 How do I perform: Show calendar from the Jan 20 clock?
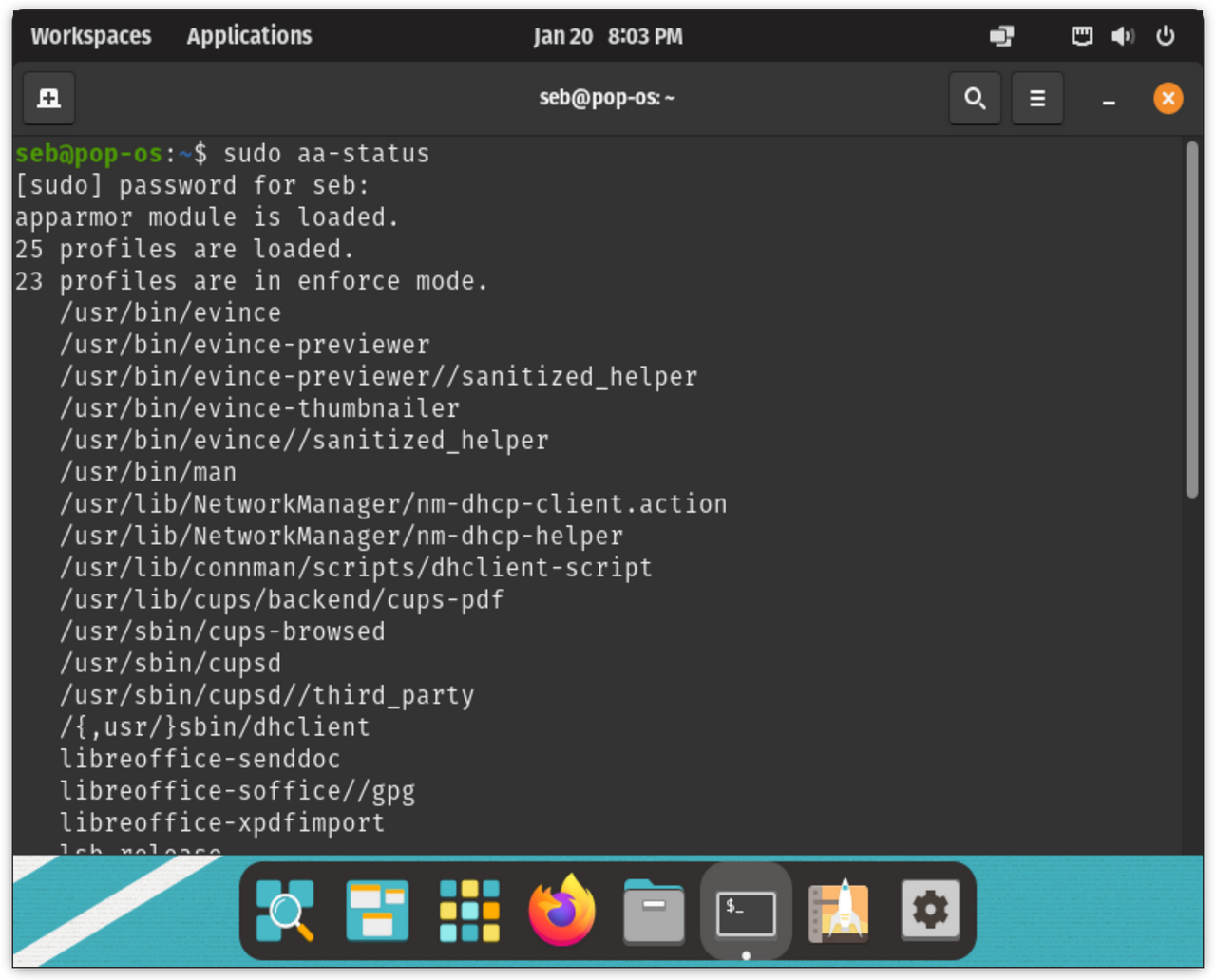pyautogui.click(x=607, y=36)
